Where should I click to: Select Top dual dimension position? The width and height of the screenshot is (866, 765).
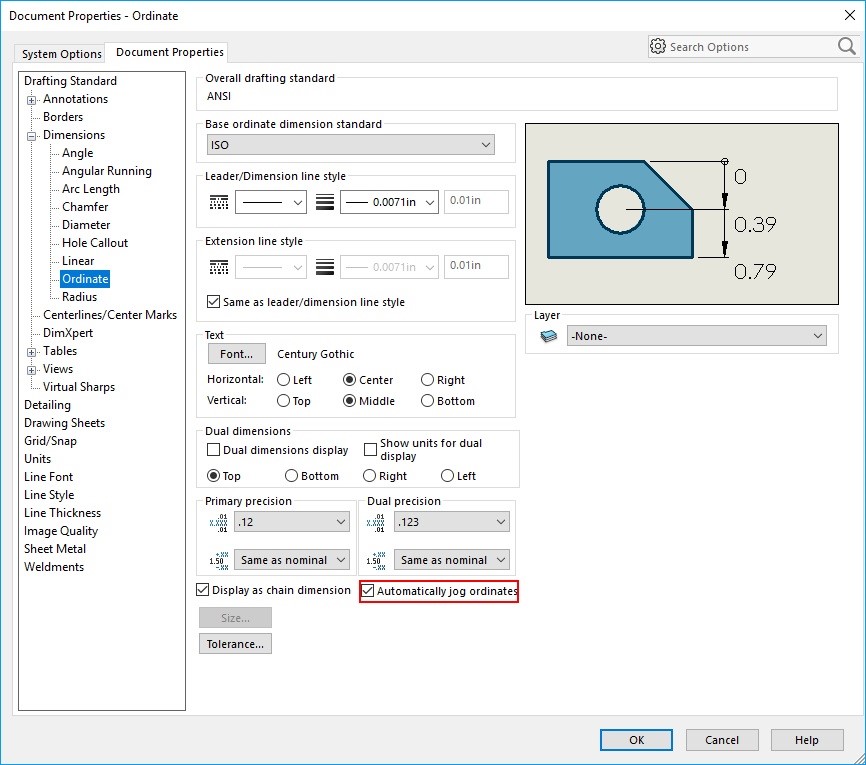(x=213, y=476)
